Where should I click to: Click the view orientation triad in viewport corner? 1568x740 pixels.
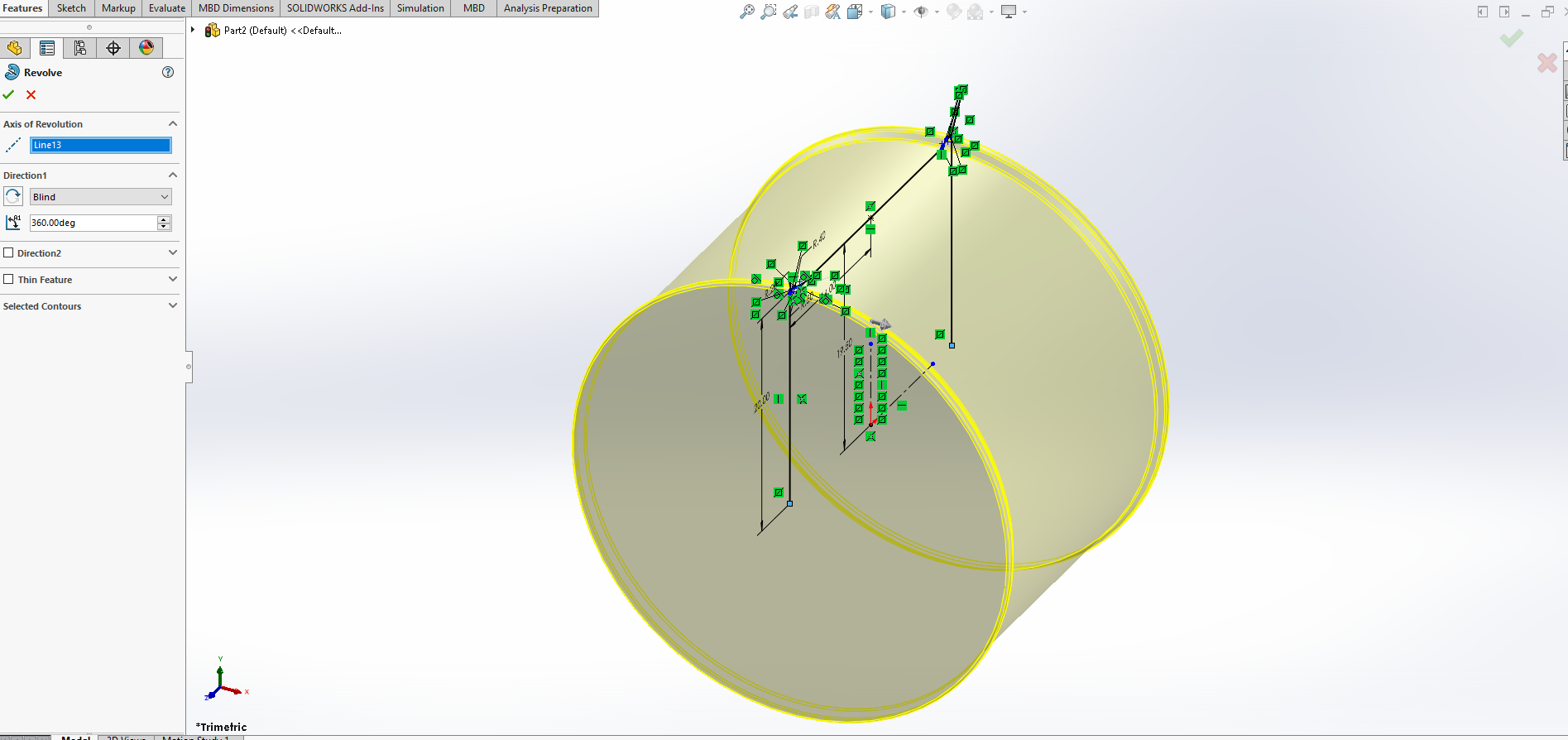pos(225,680)
